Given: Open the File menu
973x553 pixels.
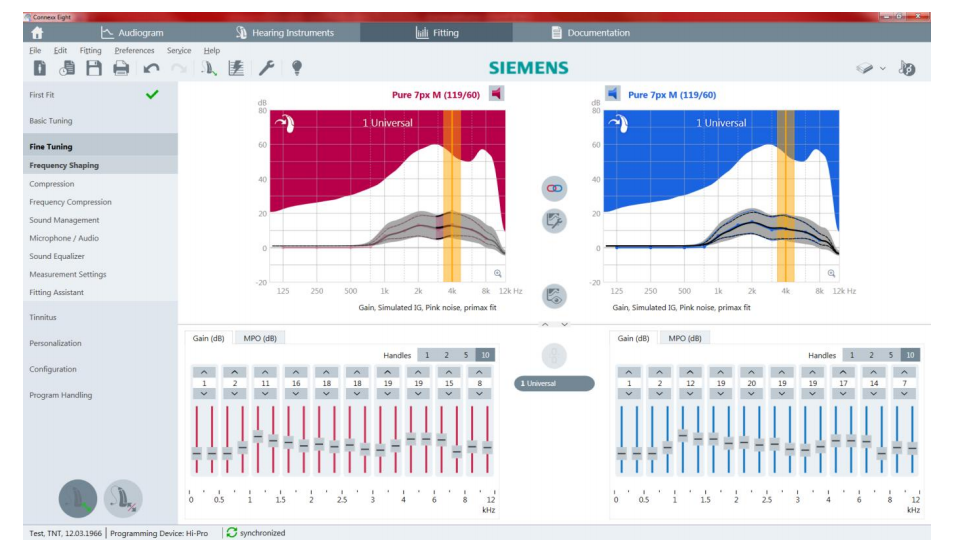Looking at the screenshot, I should pyautogui.click(x=35, y=50).
